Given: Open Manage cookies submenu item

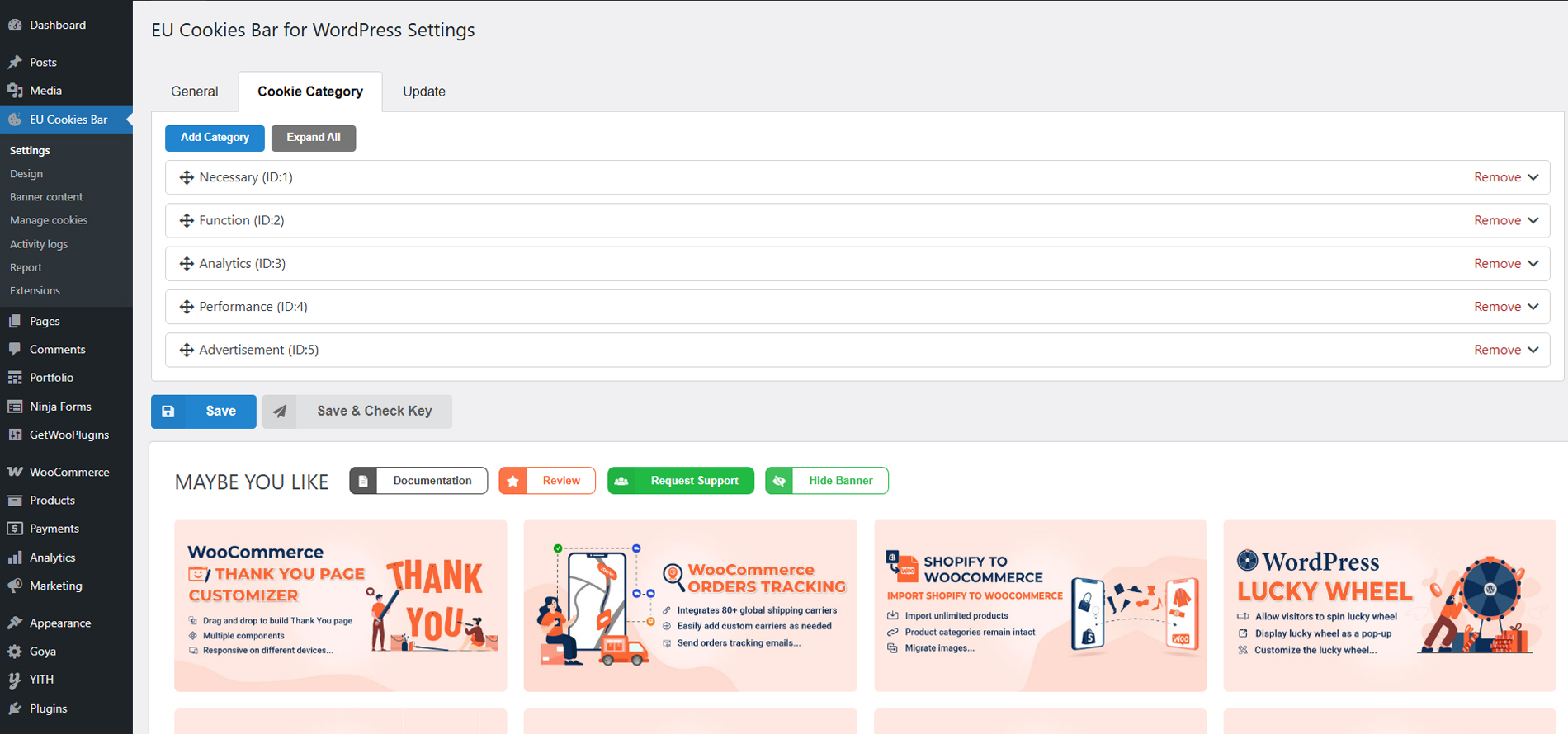Looking at the screenshot, I should tap(49, 220).
